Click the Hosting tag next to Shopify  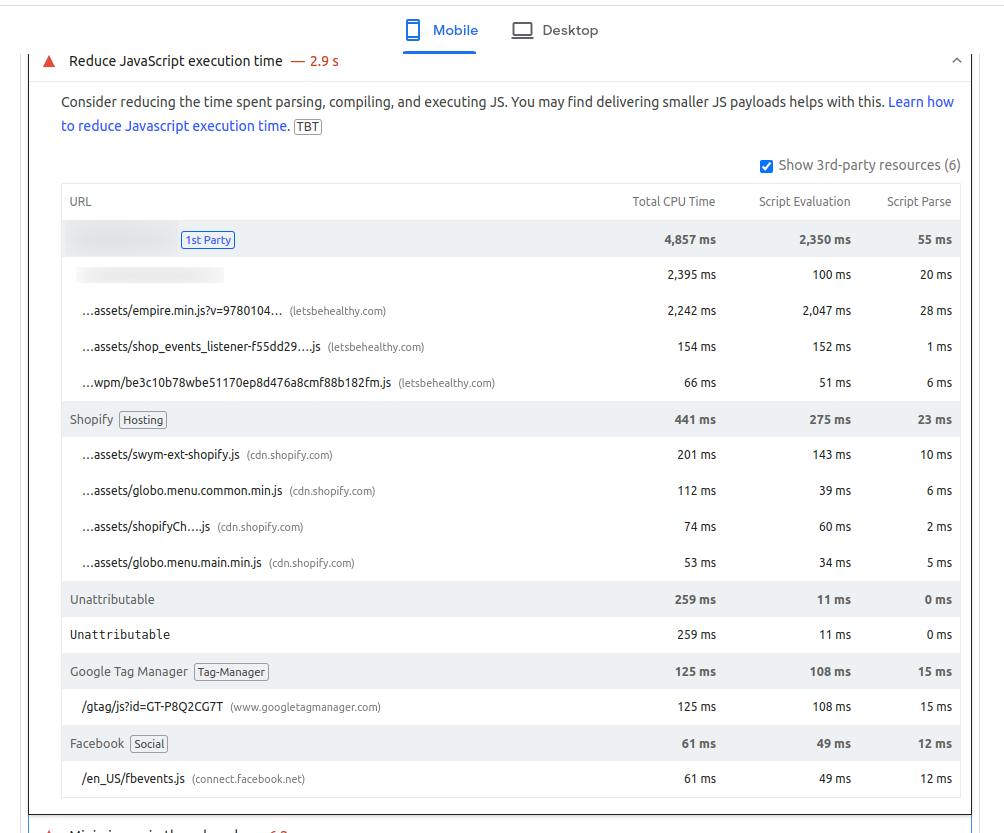(143, 420)
